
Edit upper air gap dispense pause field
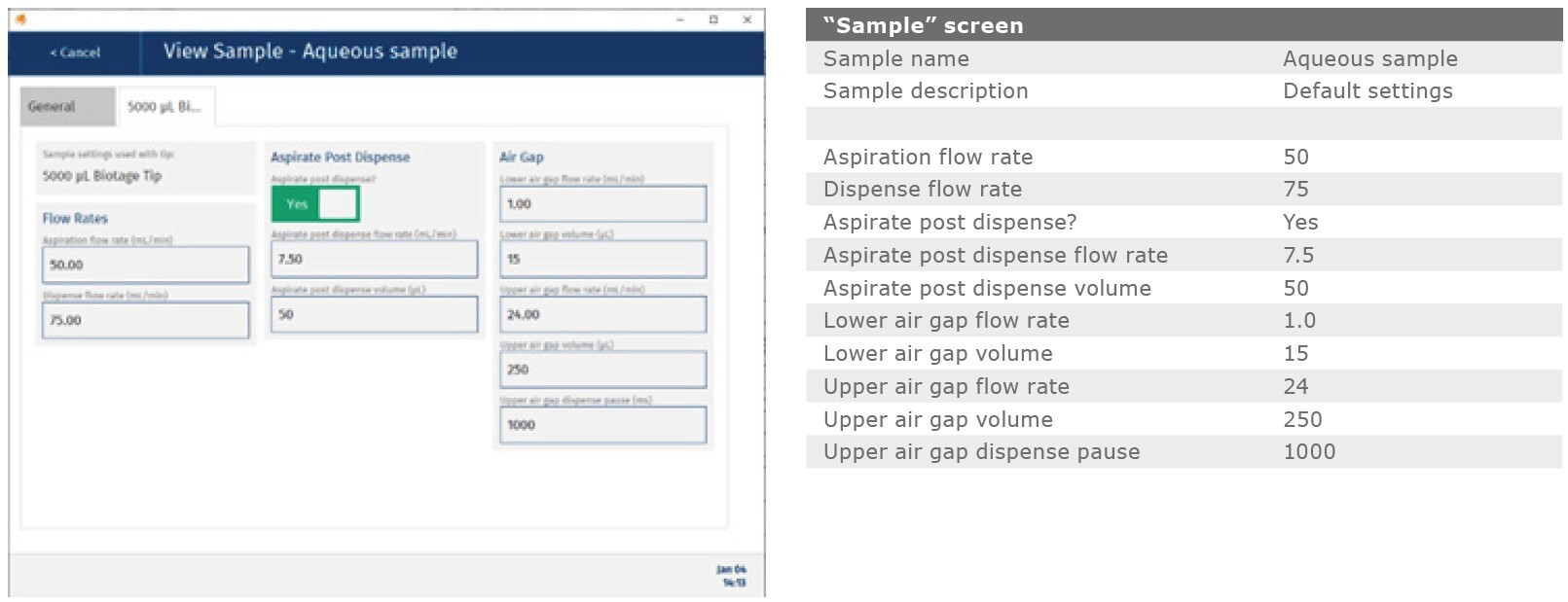(x=603, y=425)
